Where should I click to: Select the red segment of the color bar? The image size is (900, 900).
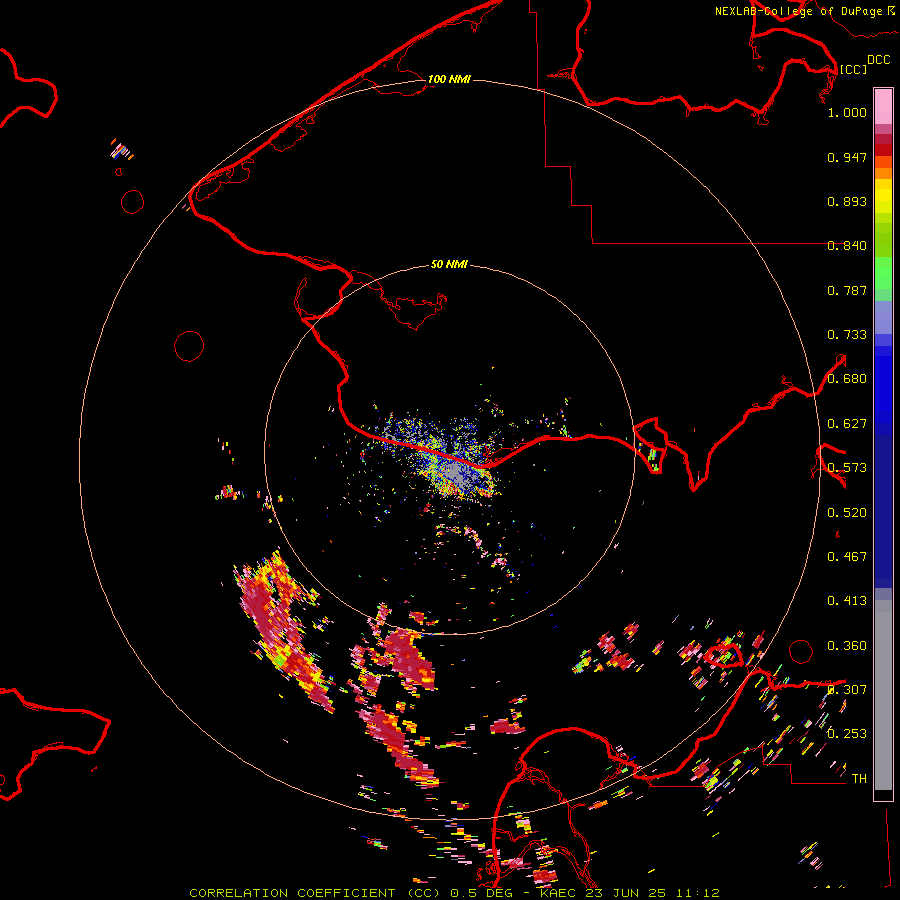tap(883, 150)
